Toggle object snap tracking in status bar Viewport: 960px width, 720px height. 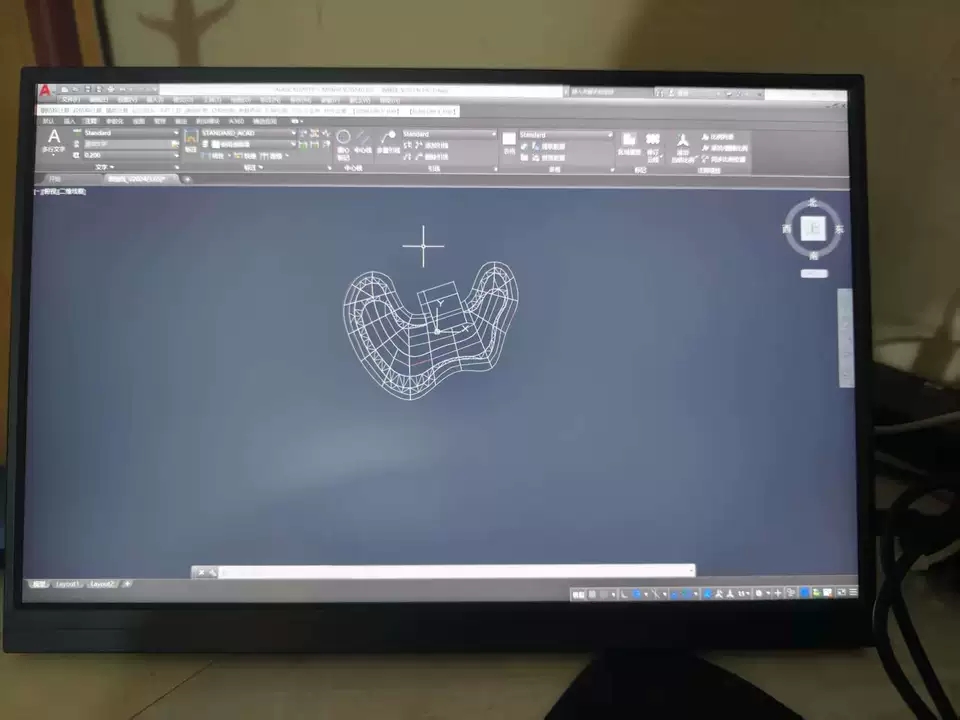click(x=673, y=594)
